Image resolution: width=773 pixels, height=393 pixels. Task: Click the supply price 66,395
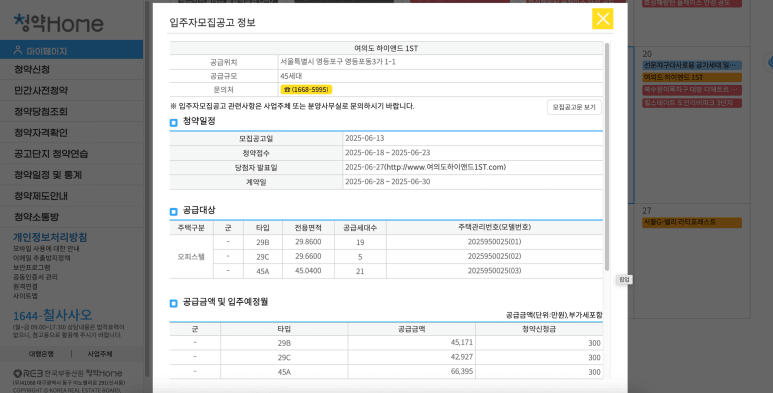(461, 371)
